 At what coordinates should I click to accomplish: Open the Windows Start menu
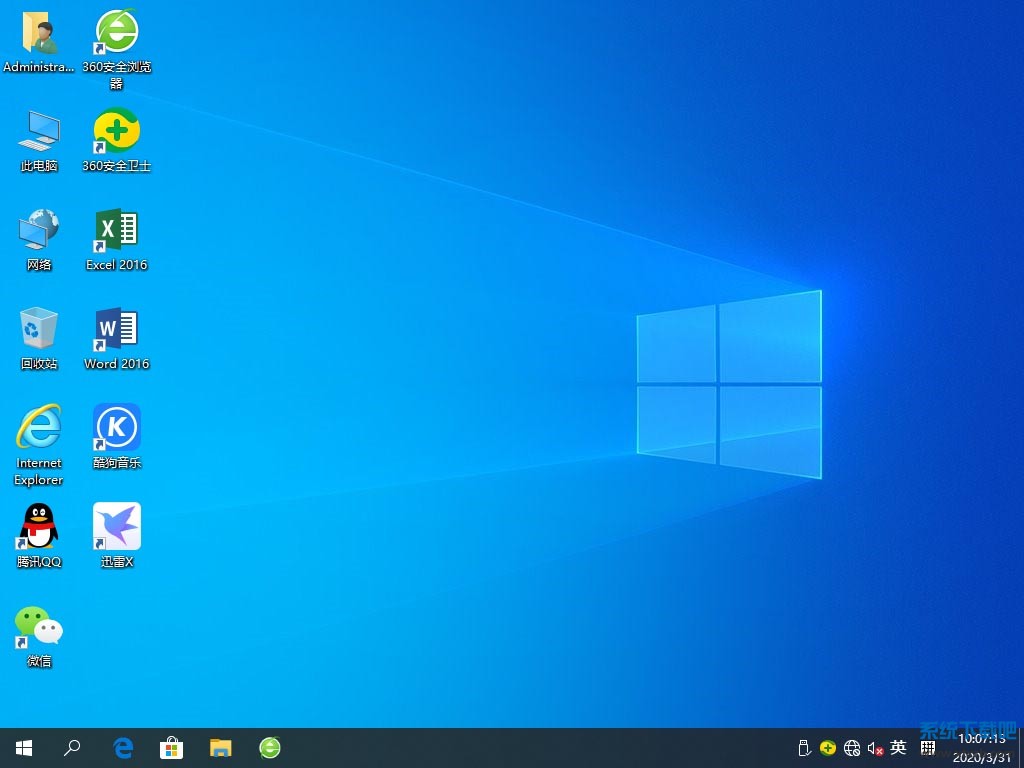[24, 748]
